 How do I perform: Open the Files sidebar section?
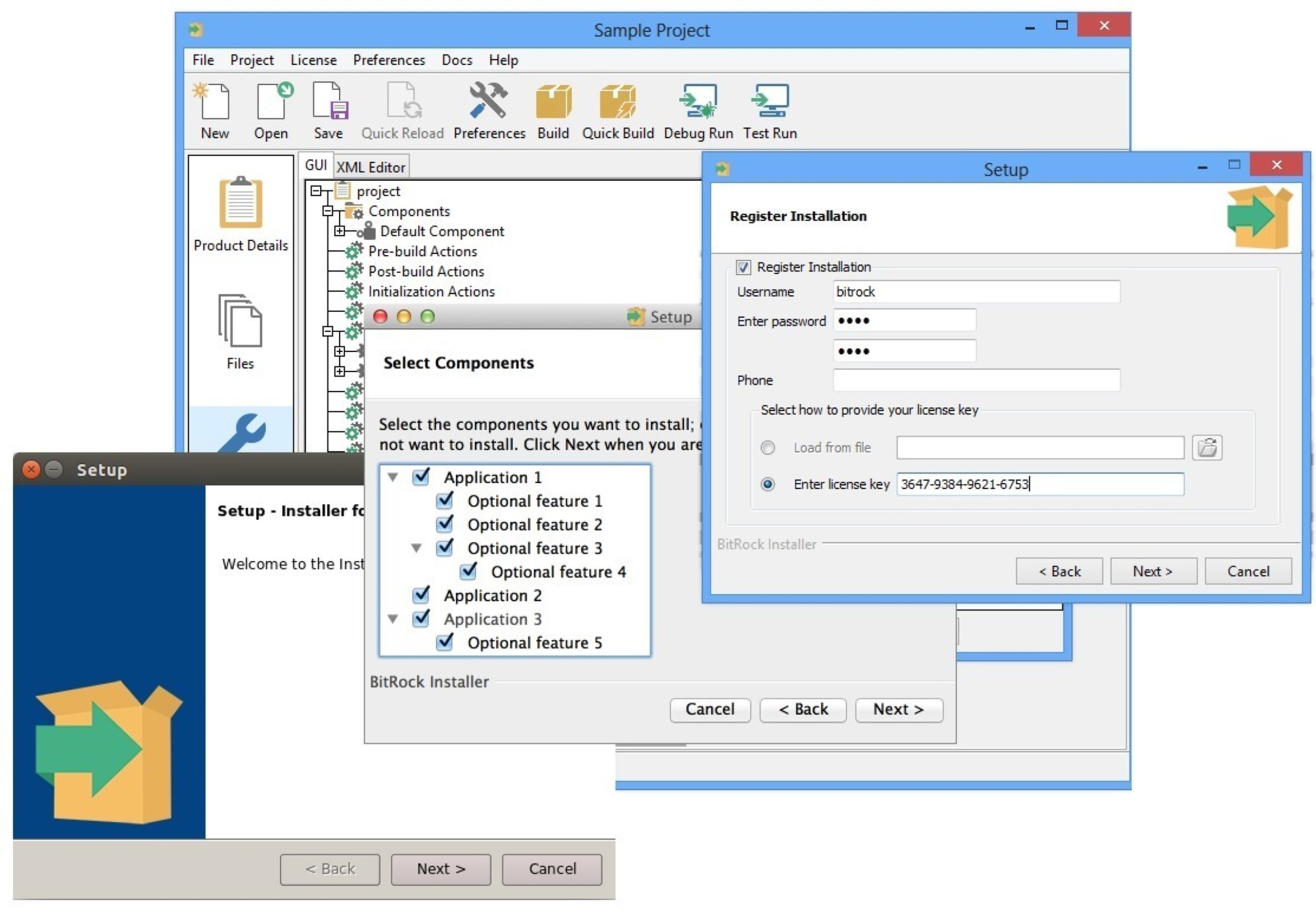tap(240, 332)
